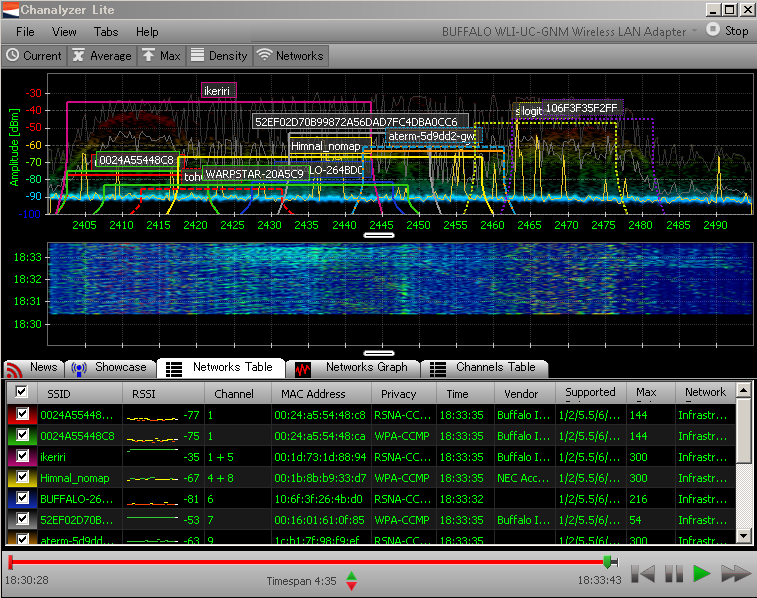757x598 pixels.
Task: Click the Channels Table list icon
Action: click(x=438, y=369)
